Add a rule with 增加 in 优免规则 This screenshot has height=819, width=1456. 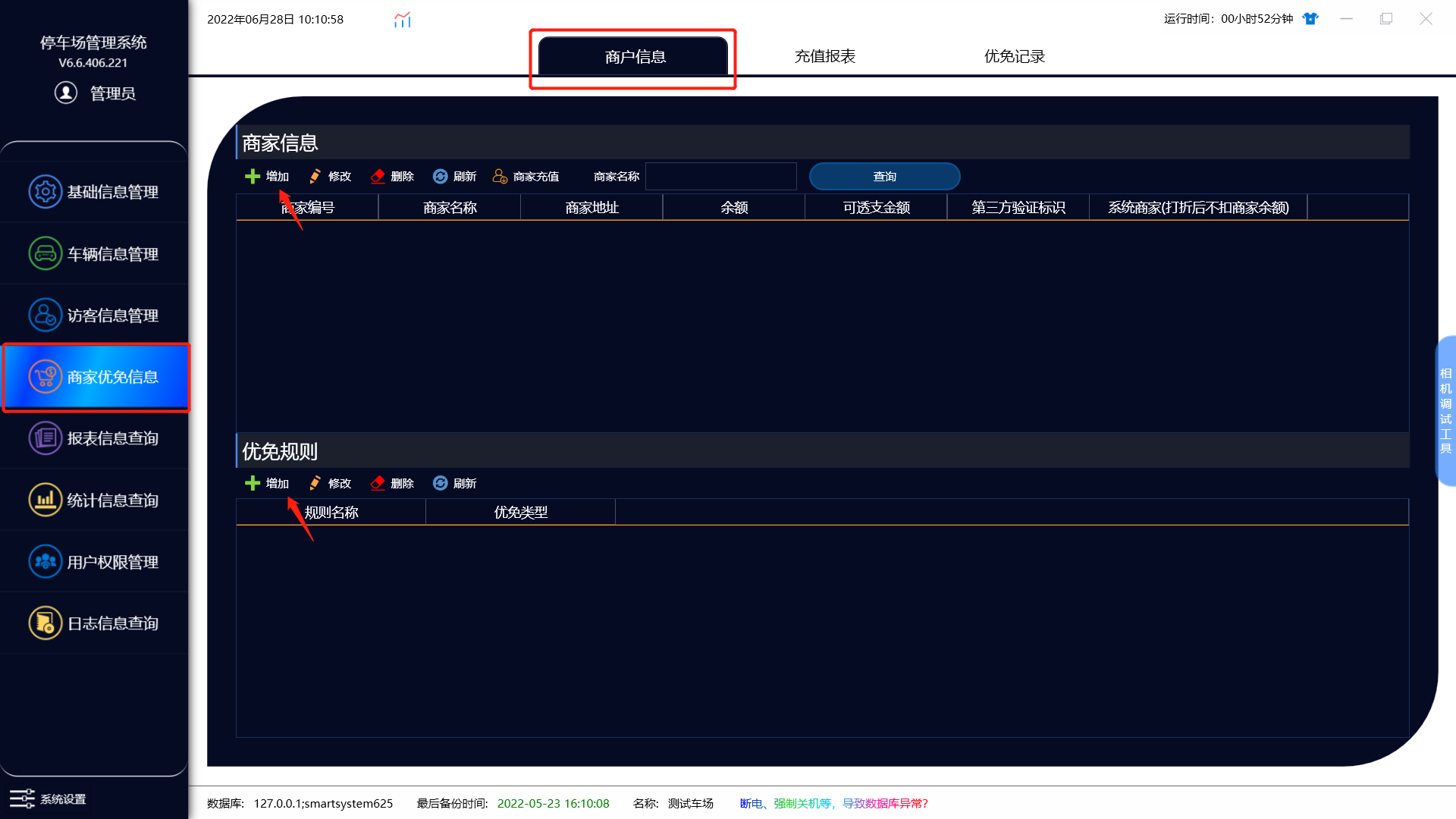[x=267, y=483]
